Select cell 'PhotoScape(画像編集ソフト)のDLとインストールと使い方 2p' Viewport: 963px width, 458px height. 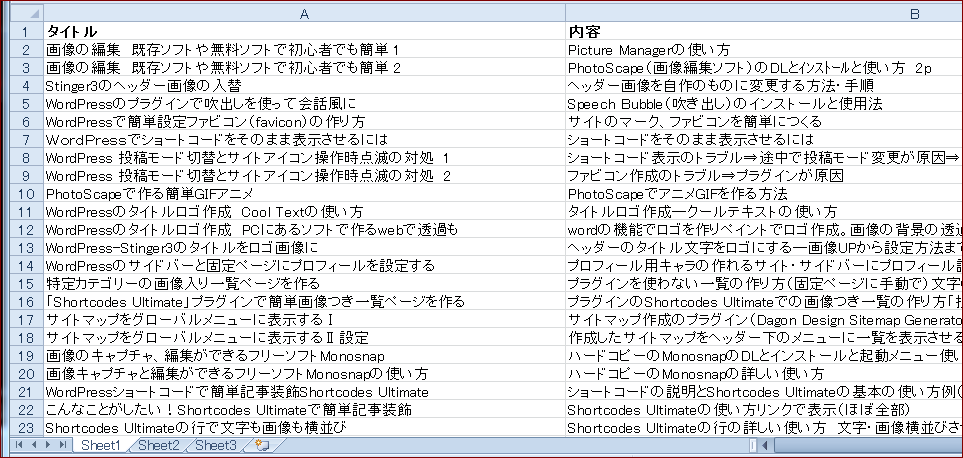click(764, 68)
